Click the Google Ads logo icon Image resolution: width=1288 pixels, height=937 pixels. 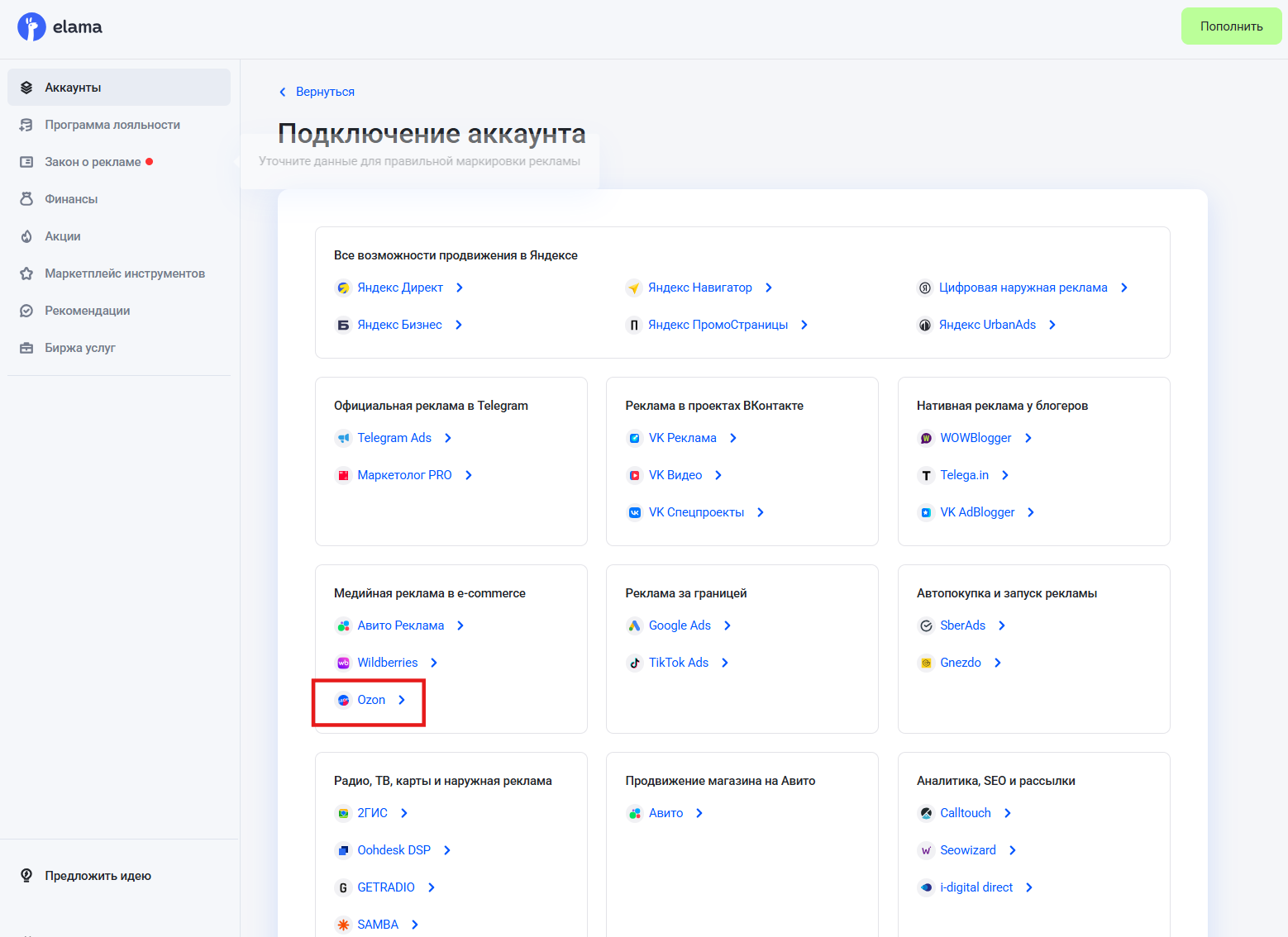[634, 625]
